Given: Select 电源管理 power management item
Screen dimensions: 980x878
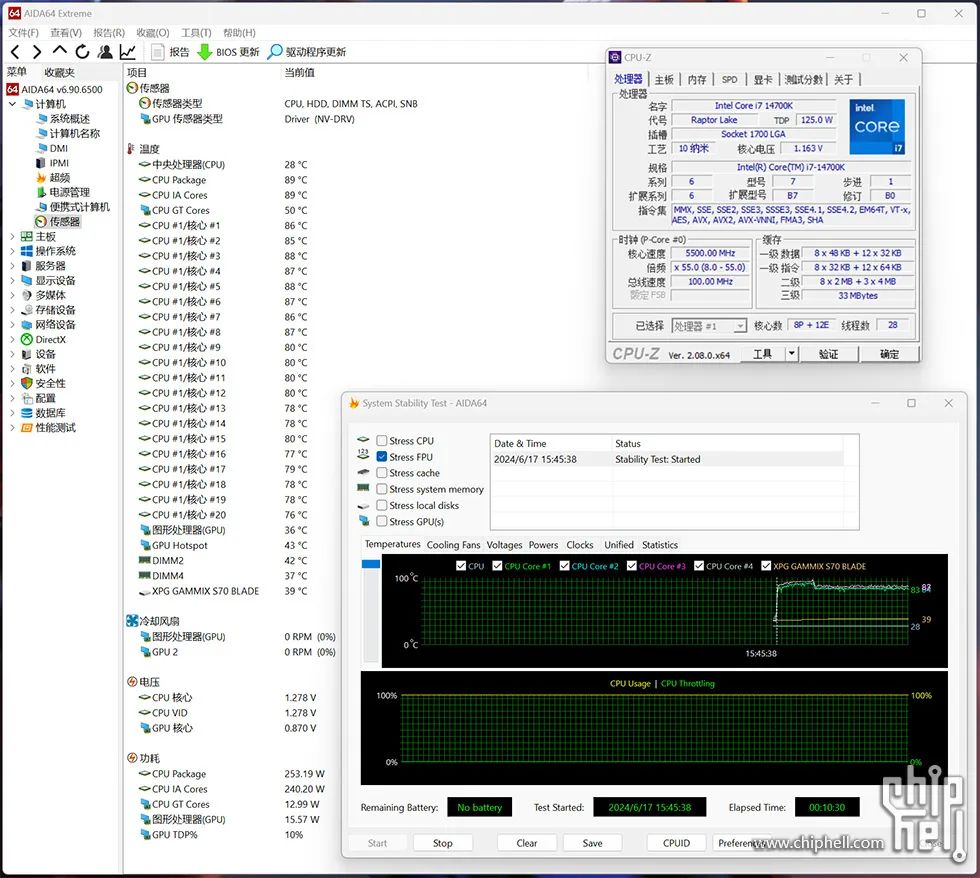Looking at the screenshot, I should pos(69,192).
